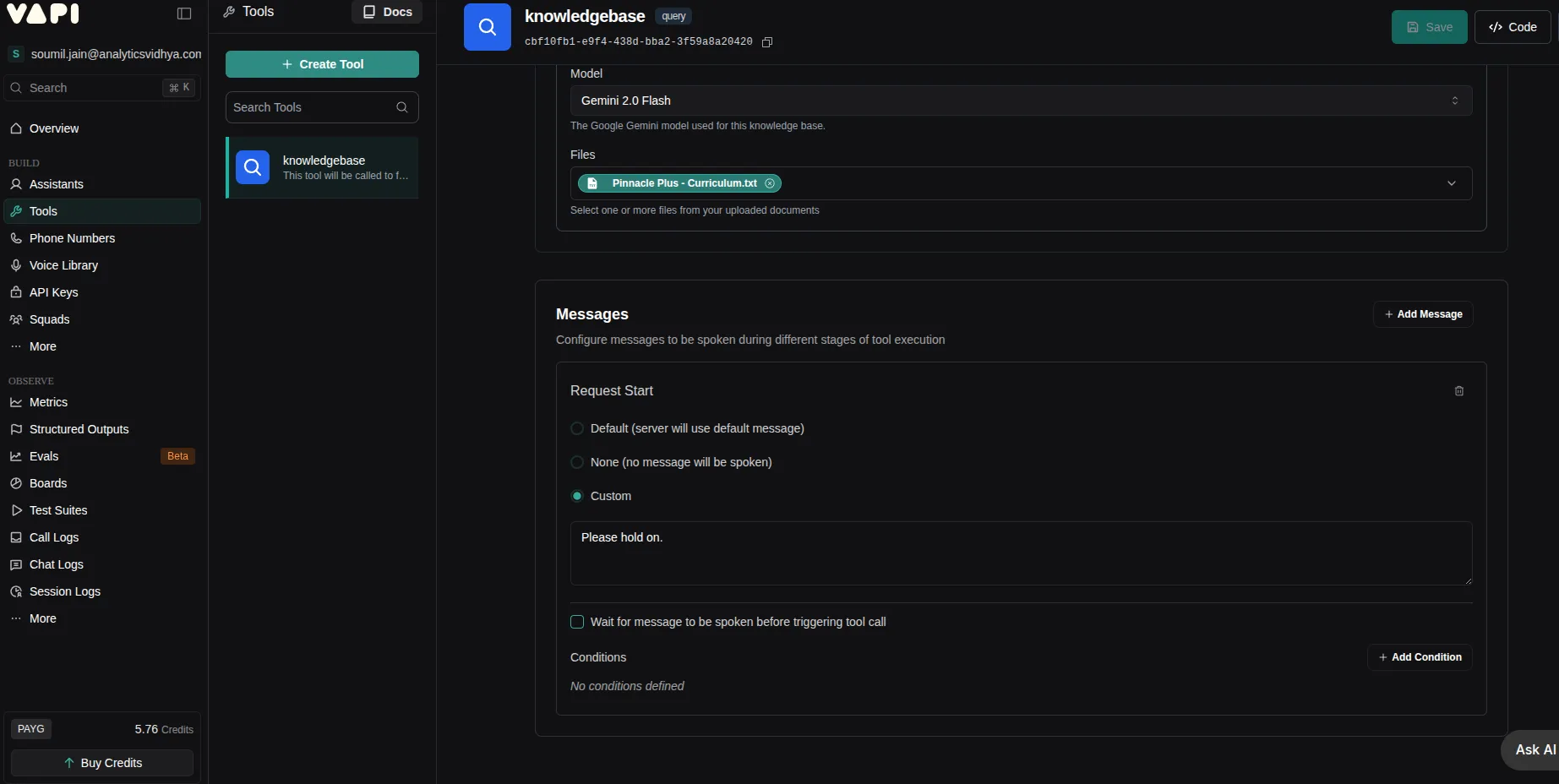Expand the Files selection dropdown chevron

[x=1451, y=183]
